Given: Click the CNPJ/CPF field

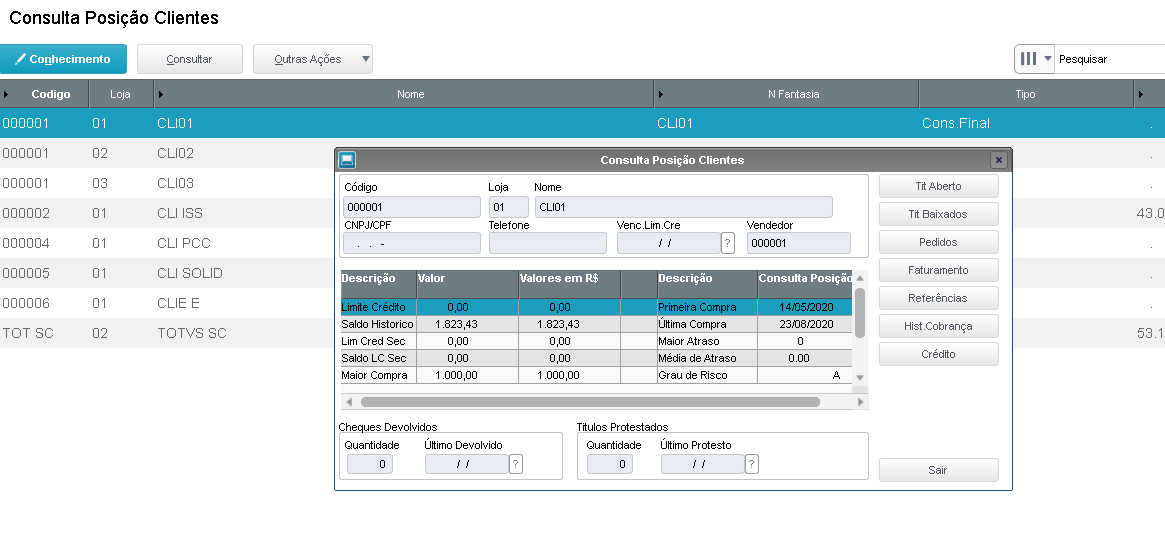Looking at the screenshot, I should point(412,243).
